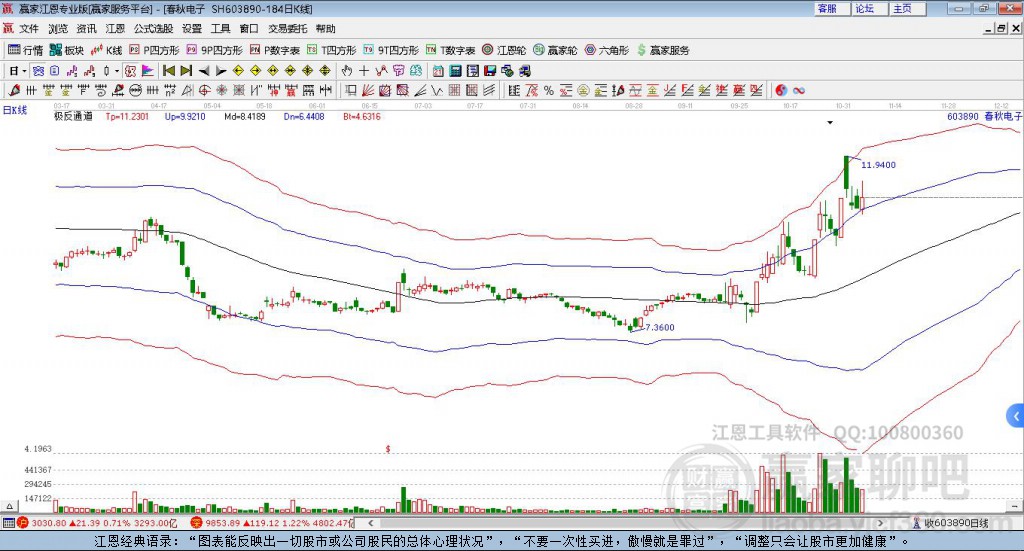Screen dimensions: 1024x551
Task: Open the 帮助 menu
Action: pyautogui.click(x=325, y=29)
